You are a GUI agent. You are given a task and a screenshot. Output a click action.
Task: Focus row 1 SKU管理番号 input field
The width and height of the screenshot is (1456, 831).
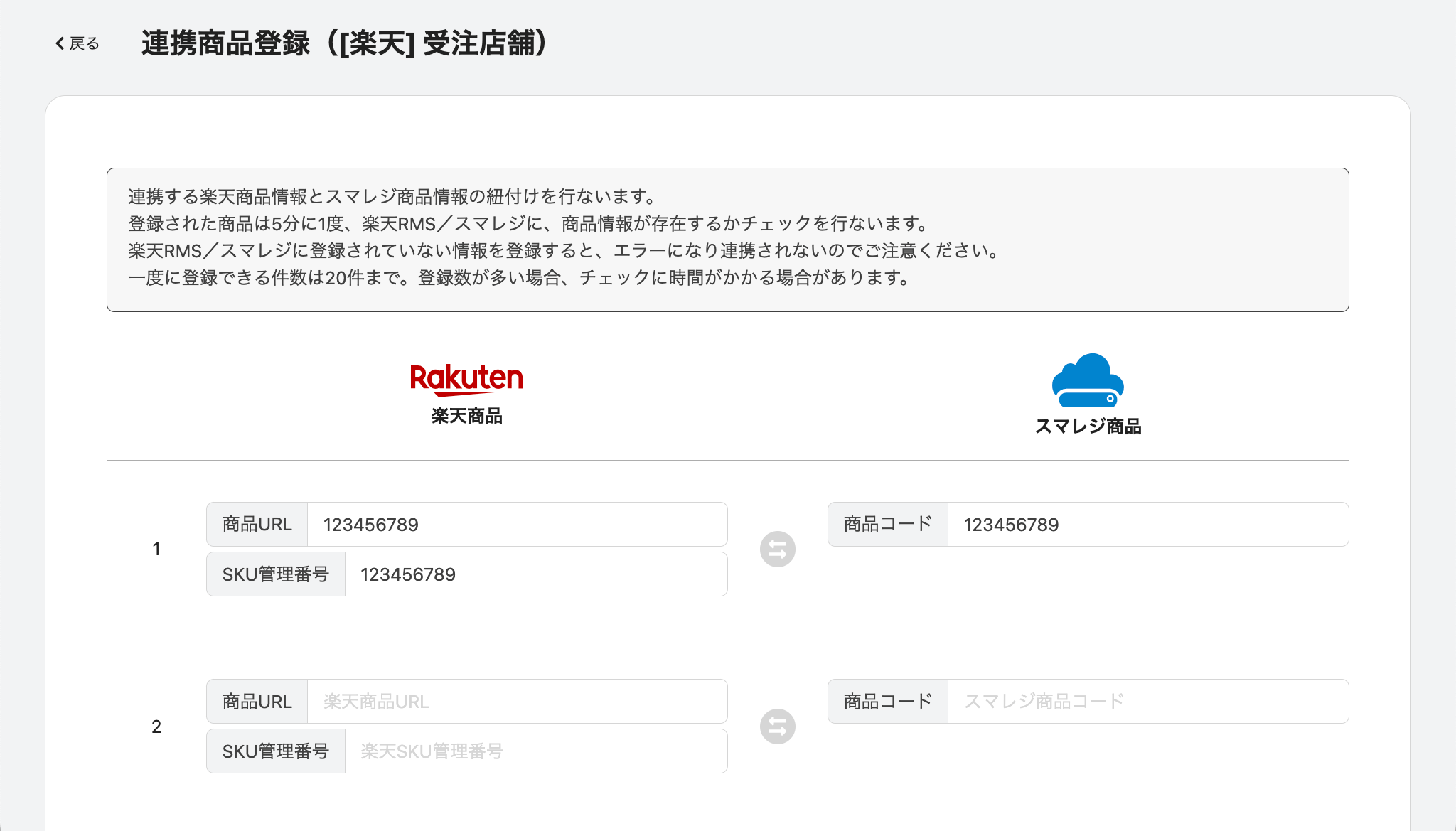coord(535,574)
